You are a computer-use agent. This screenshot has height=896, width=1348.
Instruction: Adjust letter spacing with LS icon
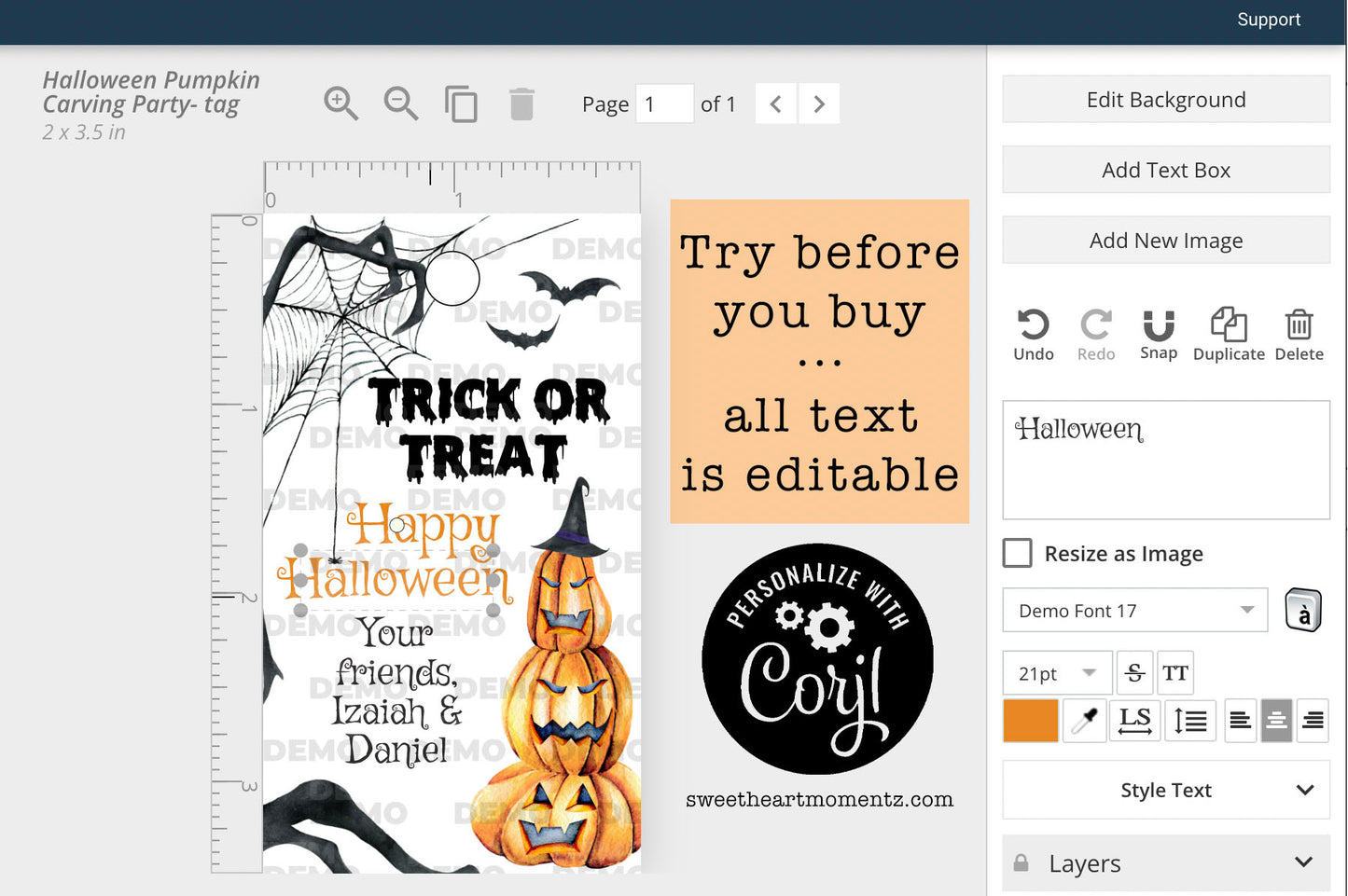pos(1134,721)
